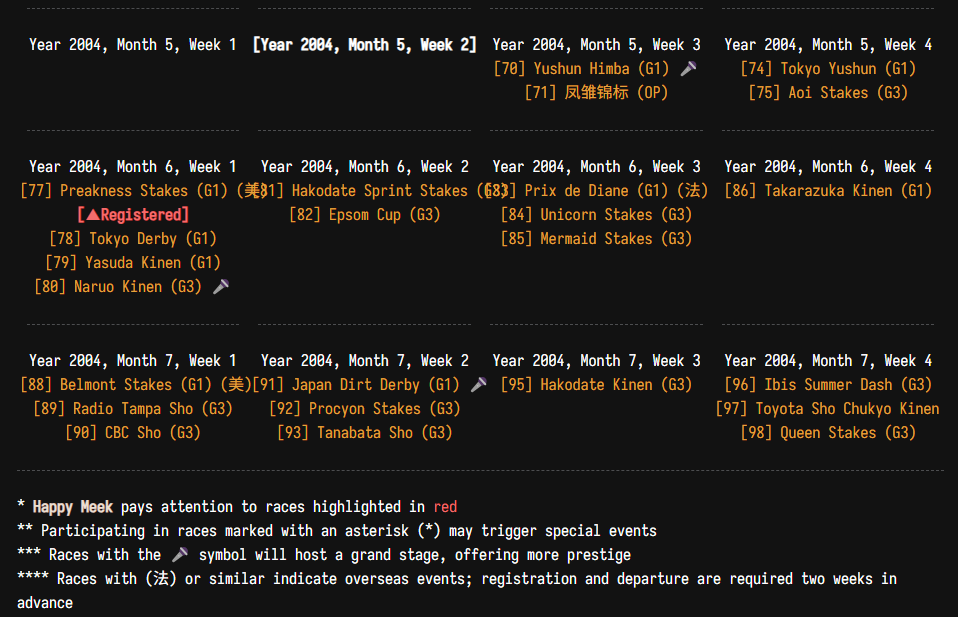Choose race [92] Procyon Stakes (G3)

coord(365,409)
